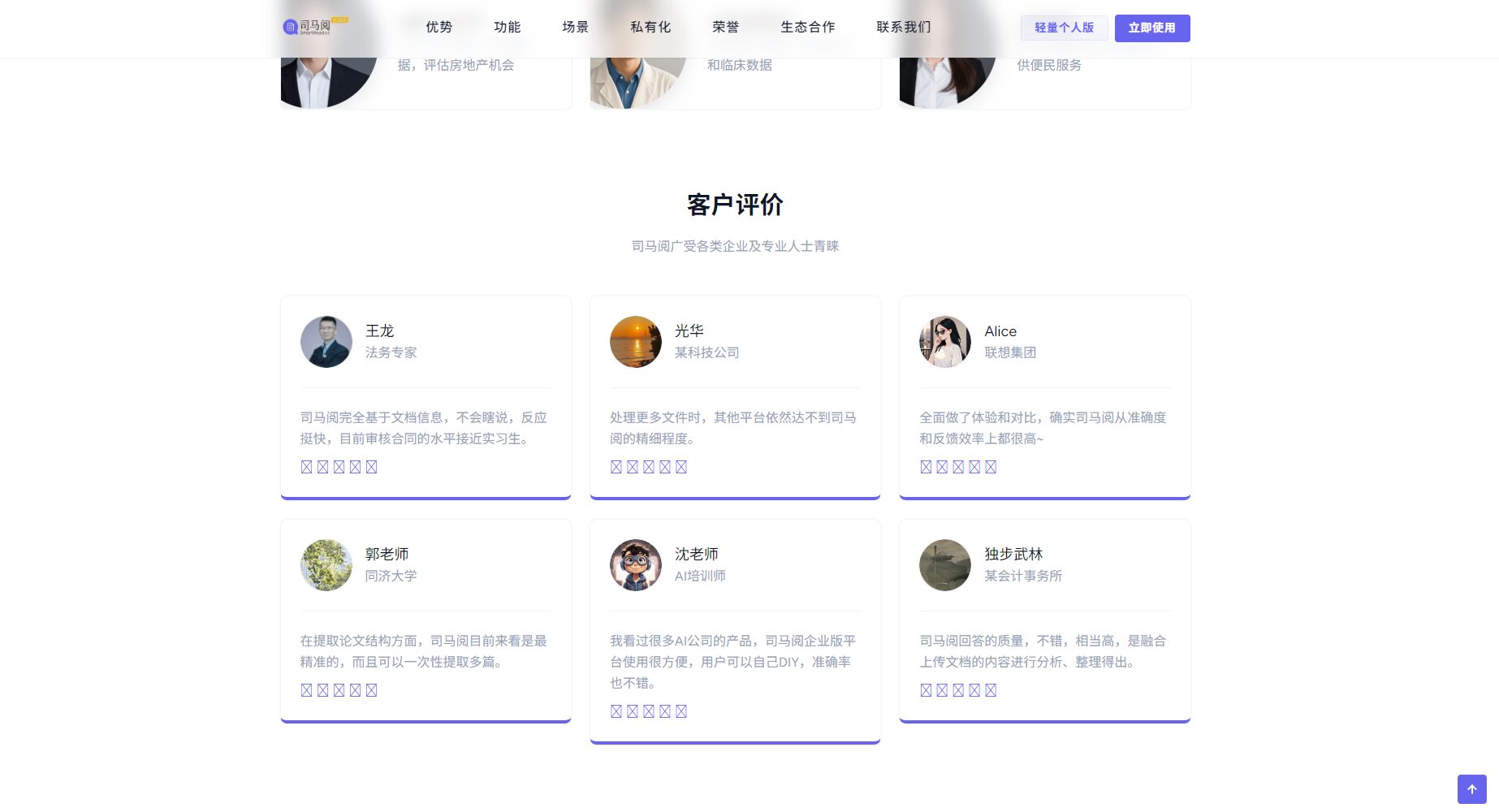Open the 功能 navigation menu item
The image size is (1499, 812).
coord(508,27)
